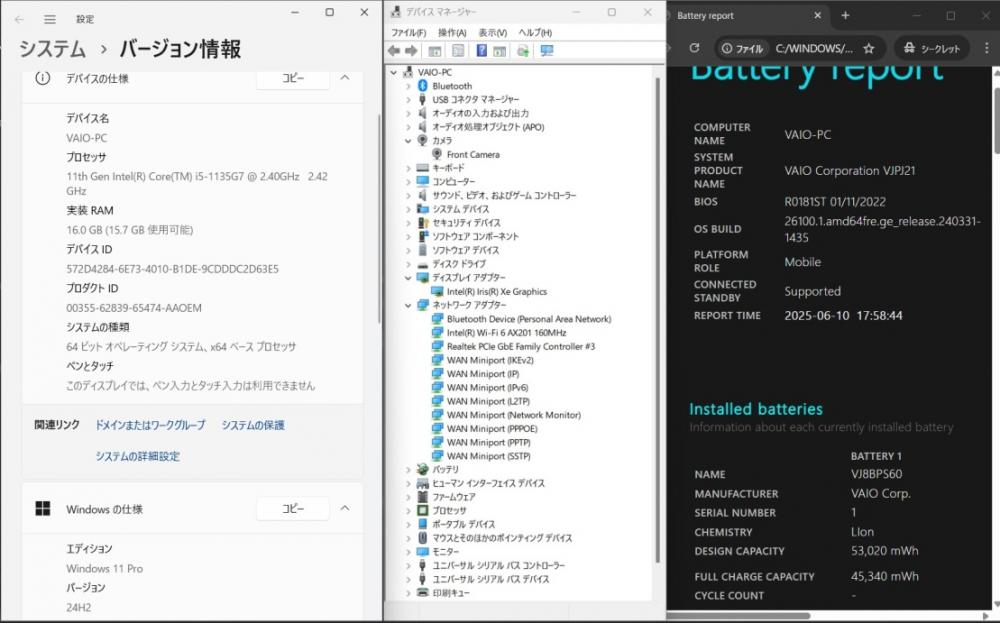The height and width of the screenshot is (623, 1000).
Task: Collapse the ネットワーク アダプター category
Action: [x=408, y=305]
